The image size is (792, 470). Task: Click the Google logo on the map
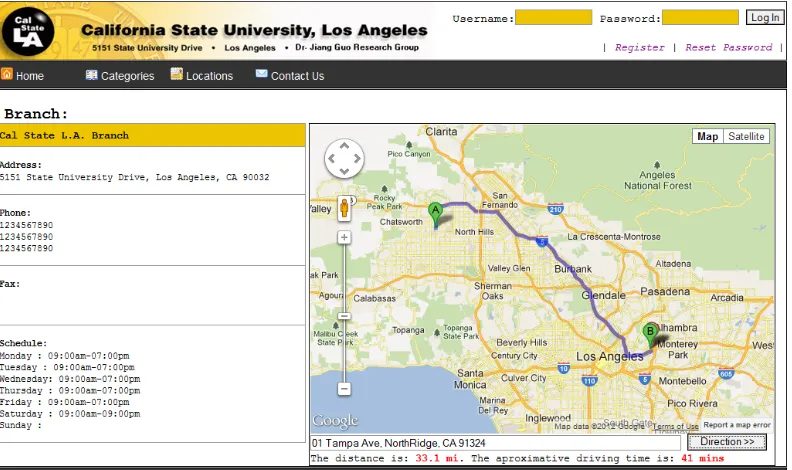[x=335, y=421]
